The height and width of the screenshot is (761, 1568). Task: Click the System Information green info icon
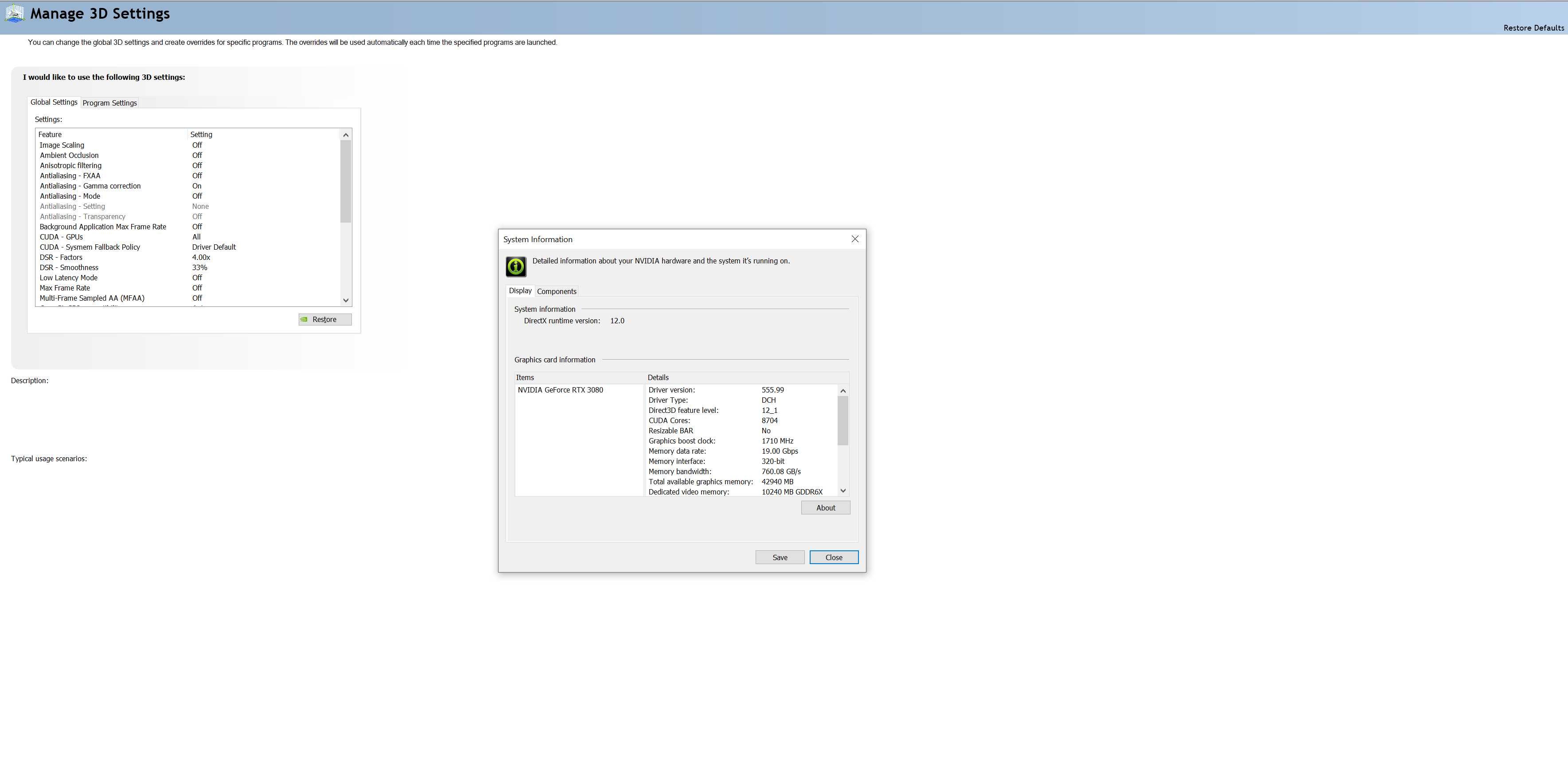[515, 266]
